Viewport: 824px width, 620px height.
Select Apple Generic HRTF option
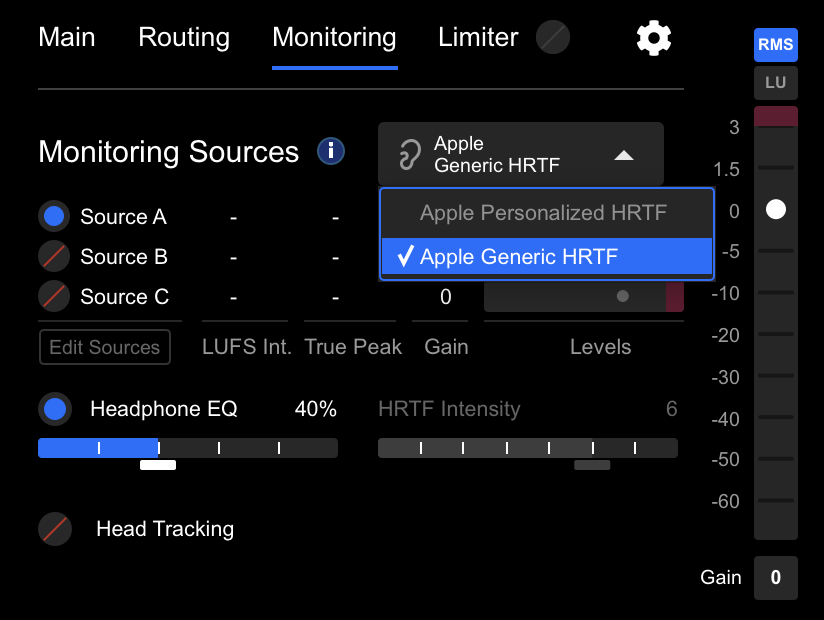point(546,257)
